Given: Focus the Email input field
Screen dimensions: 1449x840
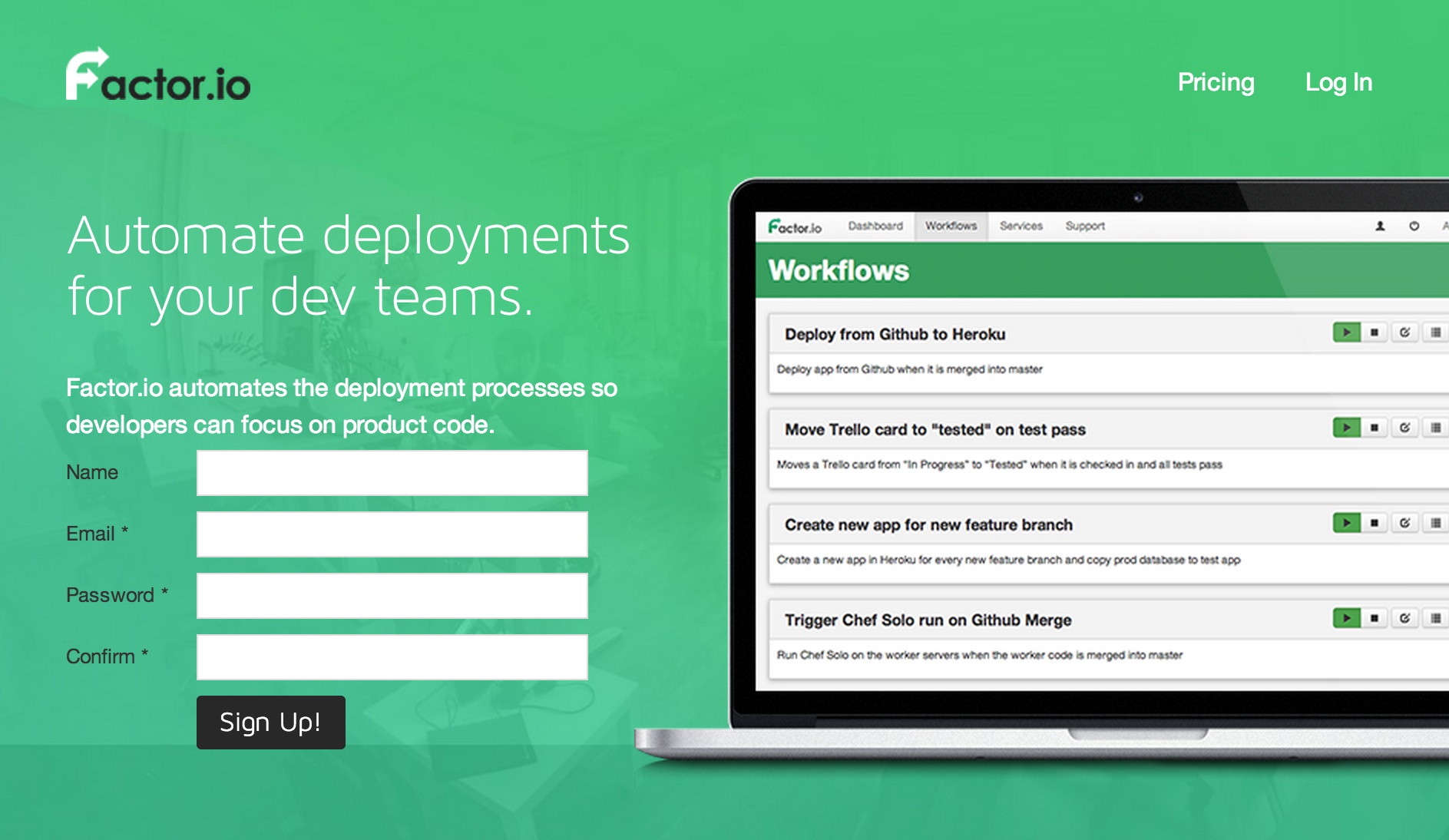Looking at the screenshot, I should 392,534.
